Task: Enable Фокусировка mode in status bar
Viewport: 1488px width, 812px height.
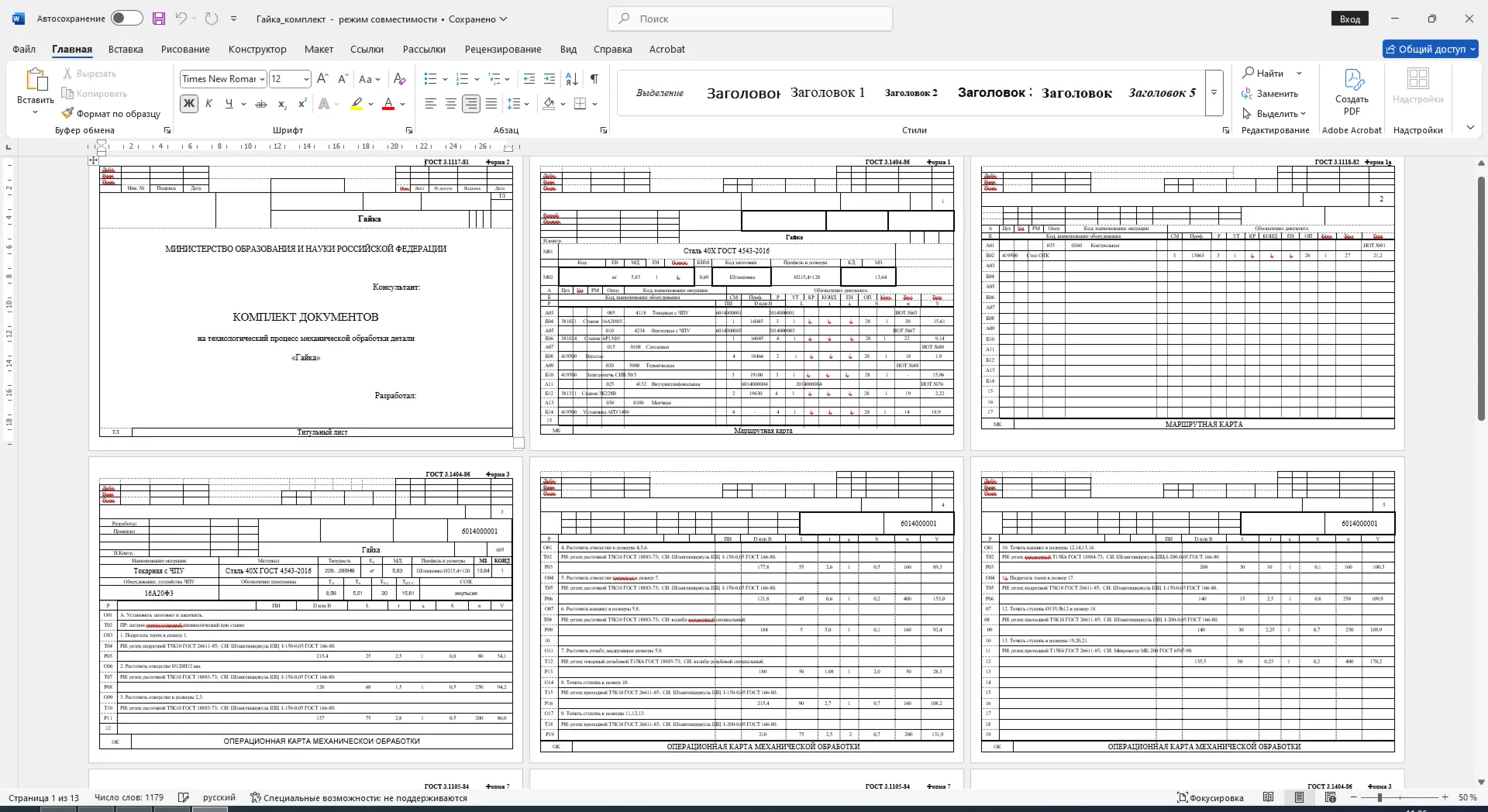Action: click(x=1210, y=797)
